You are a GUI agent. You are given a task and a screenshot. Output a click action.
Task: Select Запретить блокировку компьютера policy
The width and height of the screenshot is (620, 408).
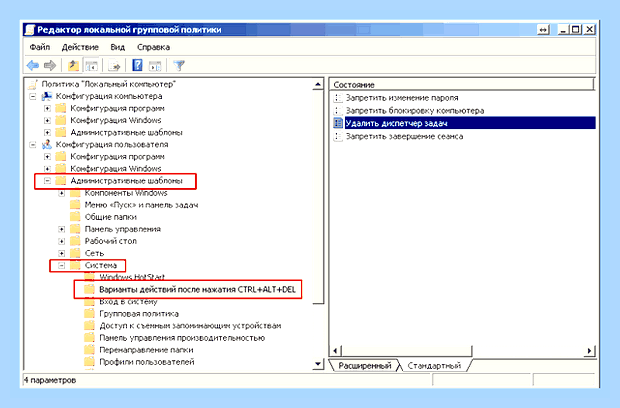pyautogui.click(x=415, y=110)
